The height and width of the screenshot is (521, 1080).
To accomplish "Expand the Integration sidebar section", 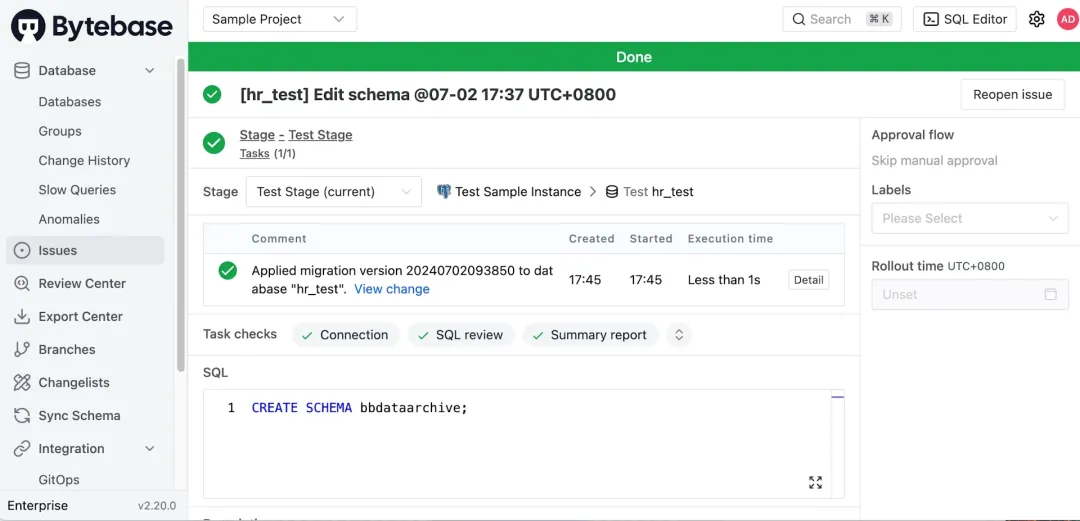I will pos(150,449).
